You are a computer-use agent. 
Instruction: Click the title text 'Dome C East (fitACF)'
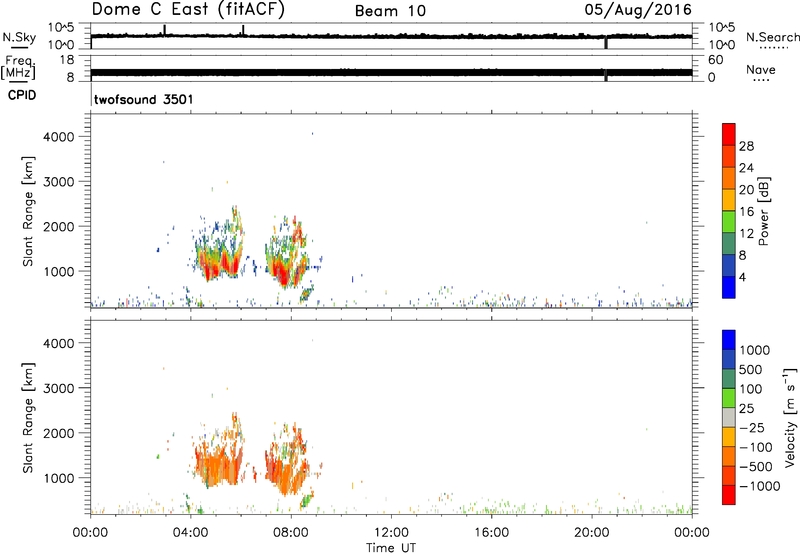[x=188, y=10]
